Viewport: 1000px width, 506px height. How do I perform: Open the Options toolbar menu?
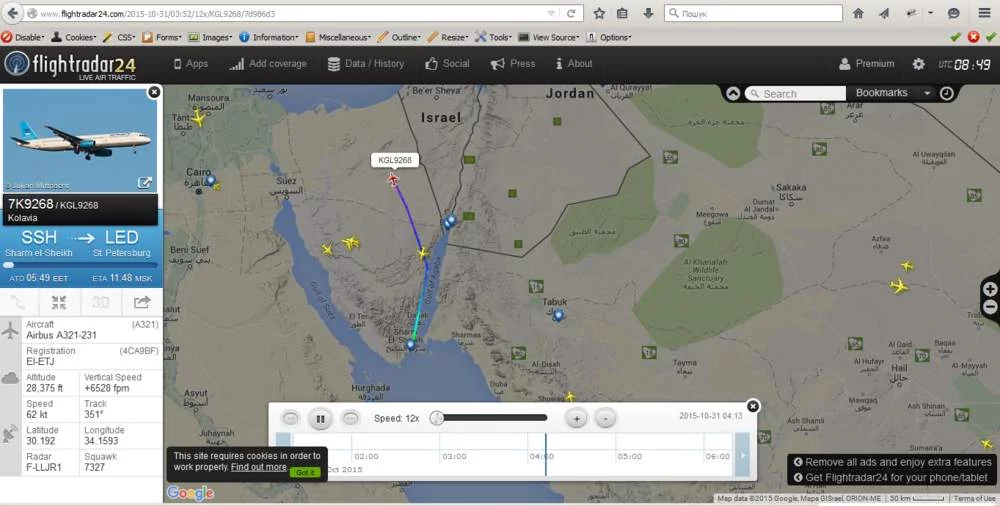[609, 38]
